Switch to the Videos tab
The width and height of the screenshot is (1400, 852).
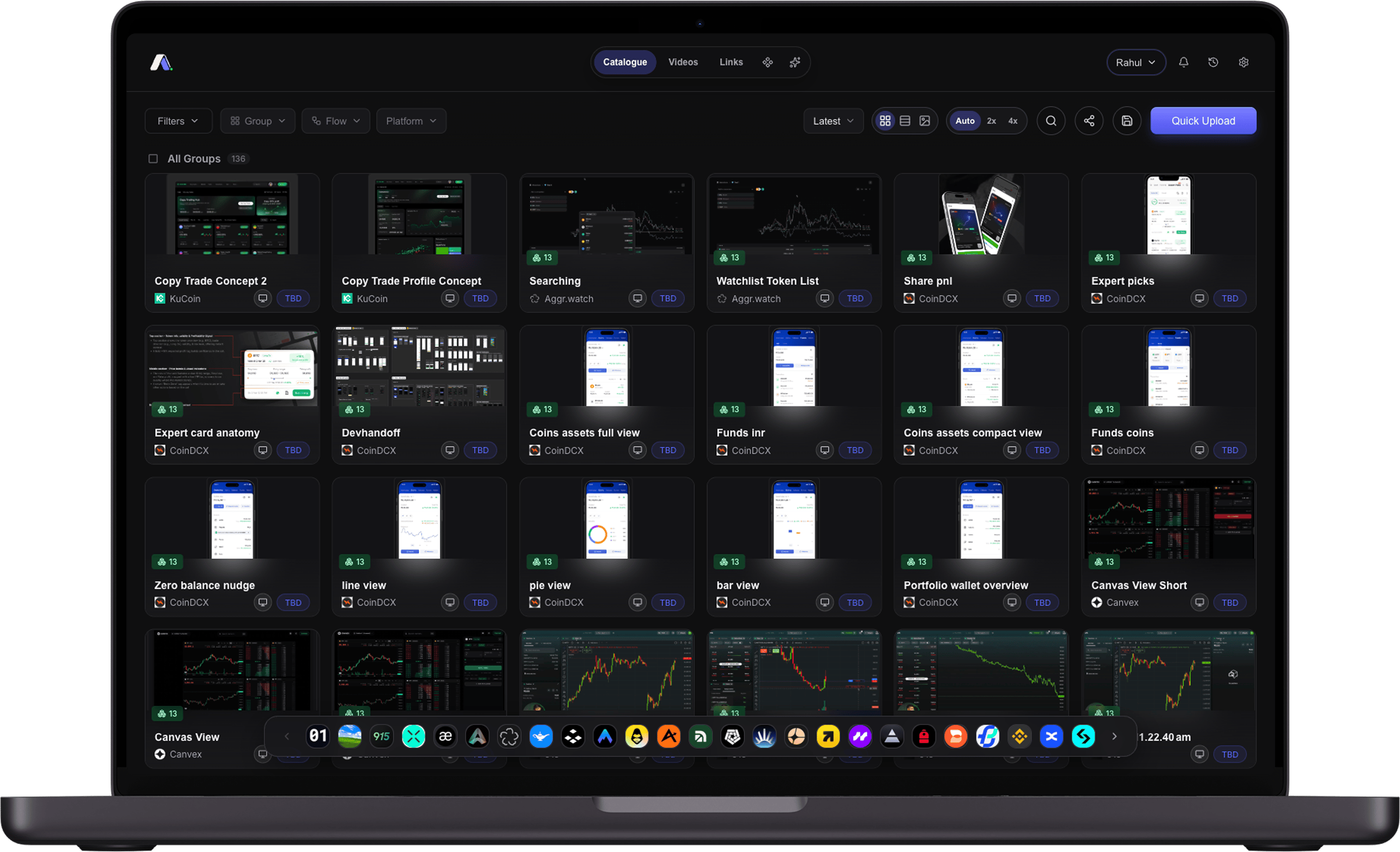pyautogui.click(x=683, y=62)
